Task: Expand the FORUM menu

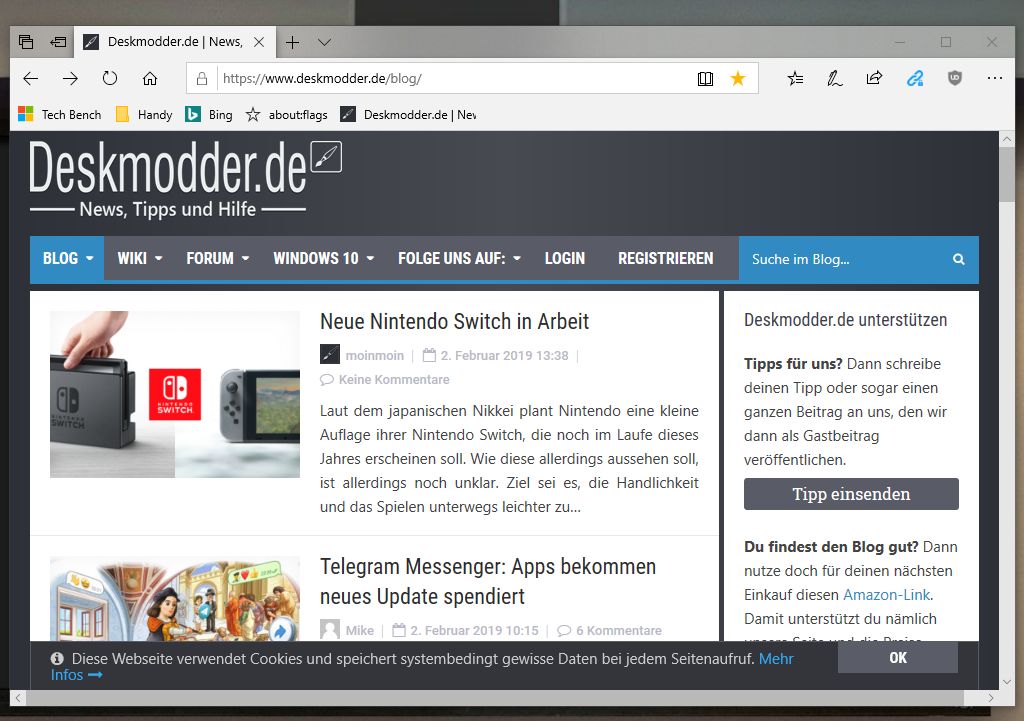Action: coord(217,259)
